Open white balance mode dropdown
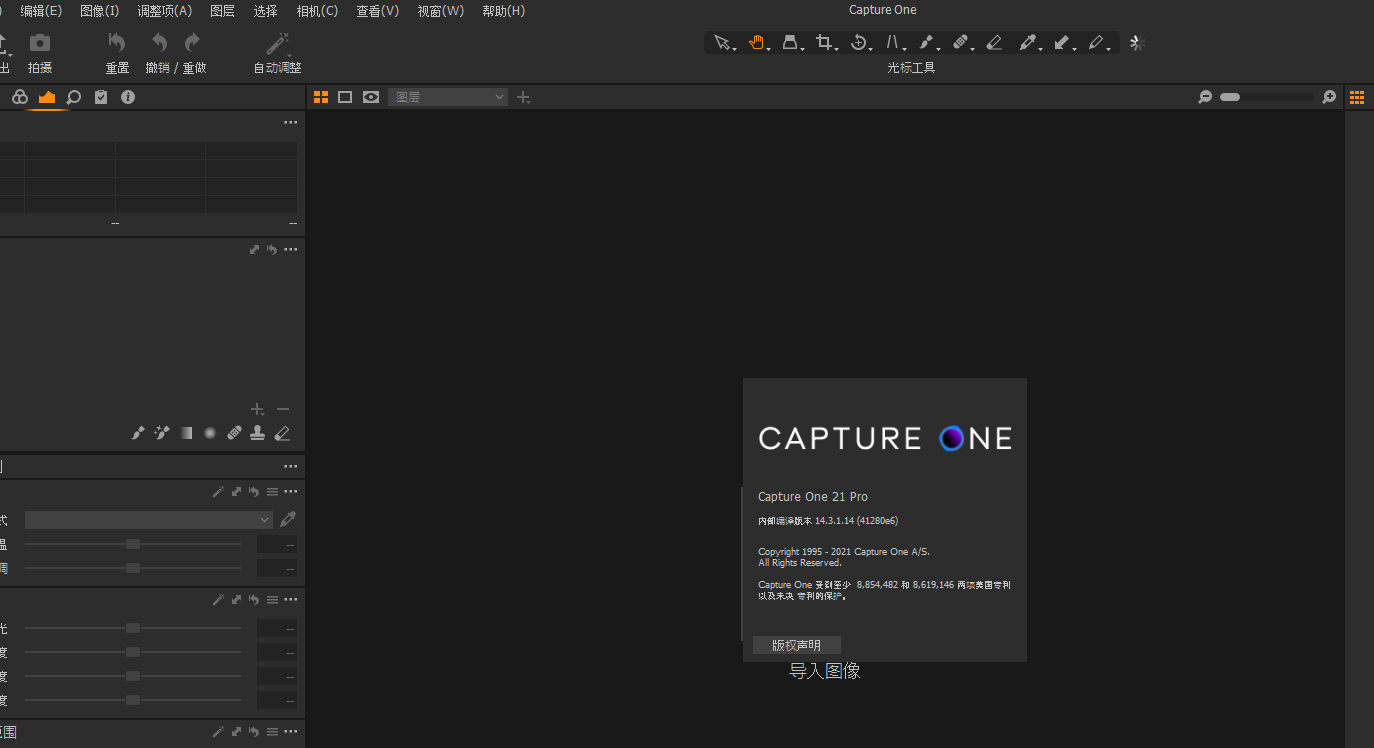Image resolution: width=1374 pixels, height=748 pixels. (x=149, y=519)
